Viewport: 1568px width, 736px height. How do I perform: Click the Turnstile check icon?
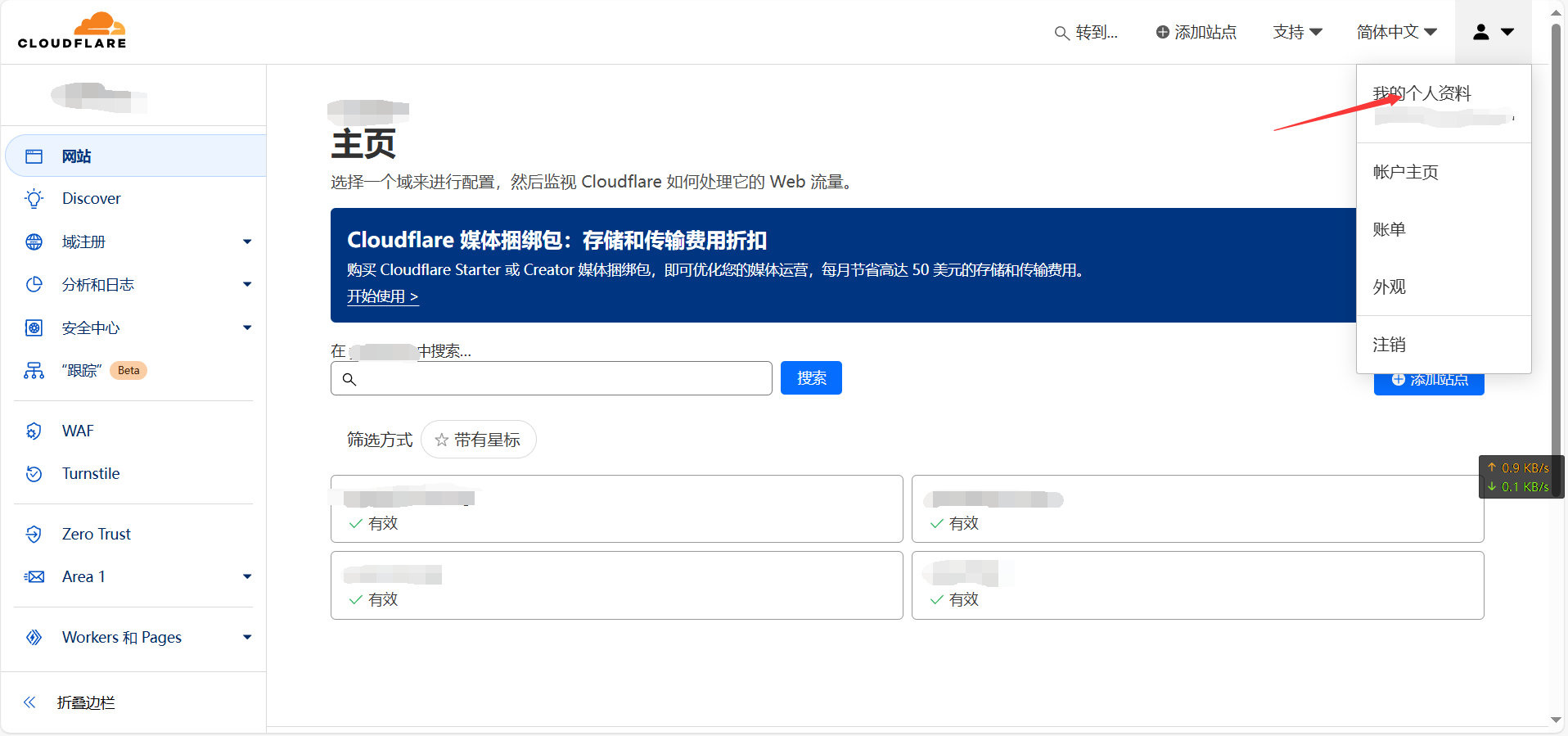(x=34, y=473)
